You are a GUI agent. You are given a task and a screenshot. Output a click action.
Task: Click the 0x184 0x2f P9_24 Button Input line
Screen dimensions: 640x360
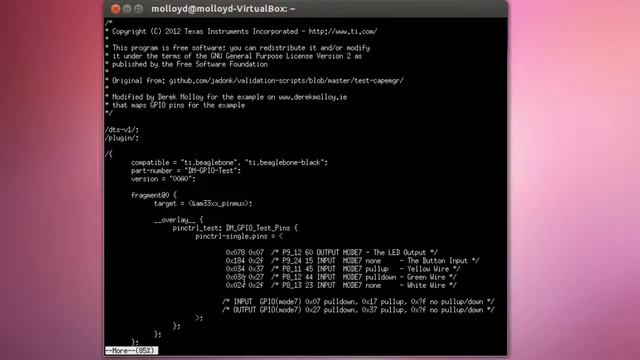coord(352,261)
